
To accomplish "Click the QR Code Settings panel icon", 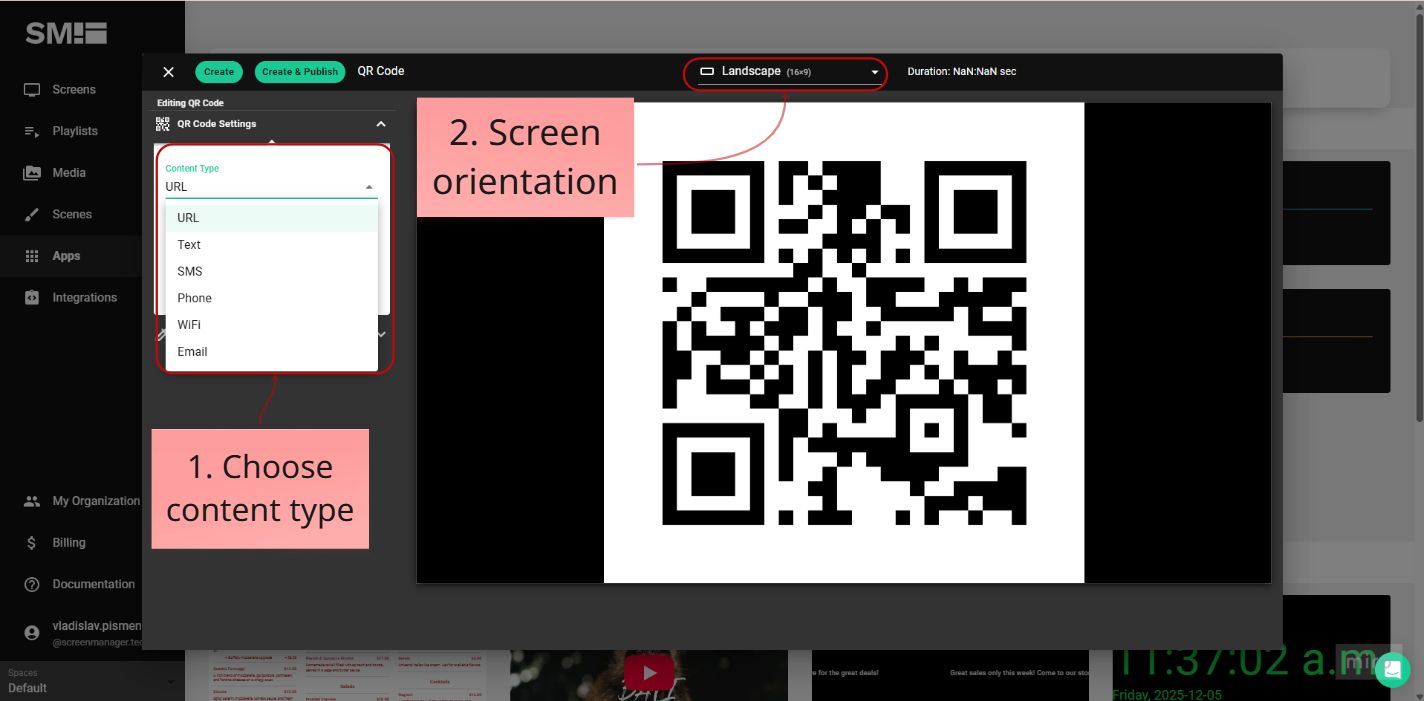I will (163, 124).
